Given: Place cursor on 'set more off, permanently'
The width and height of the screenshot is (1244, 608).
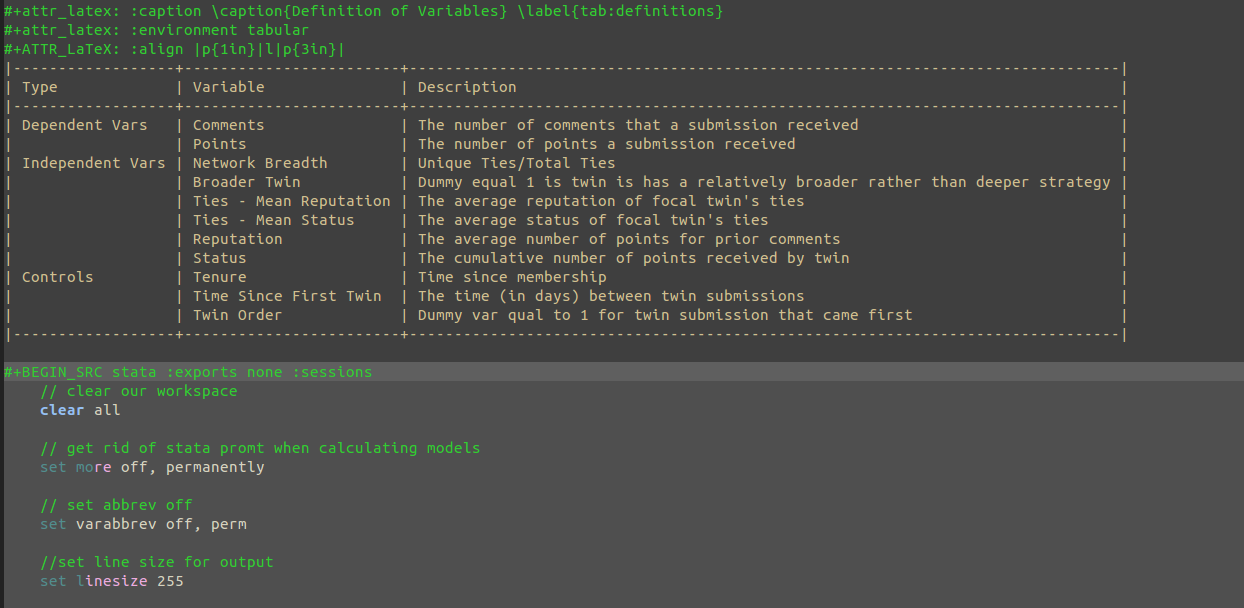Looking at the screenshot, I should (152, 467).
